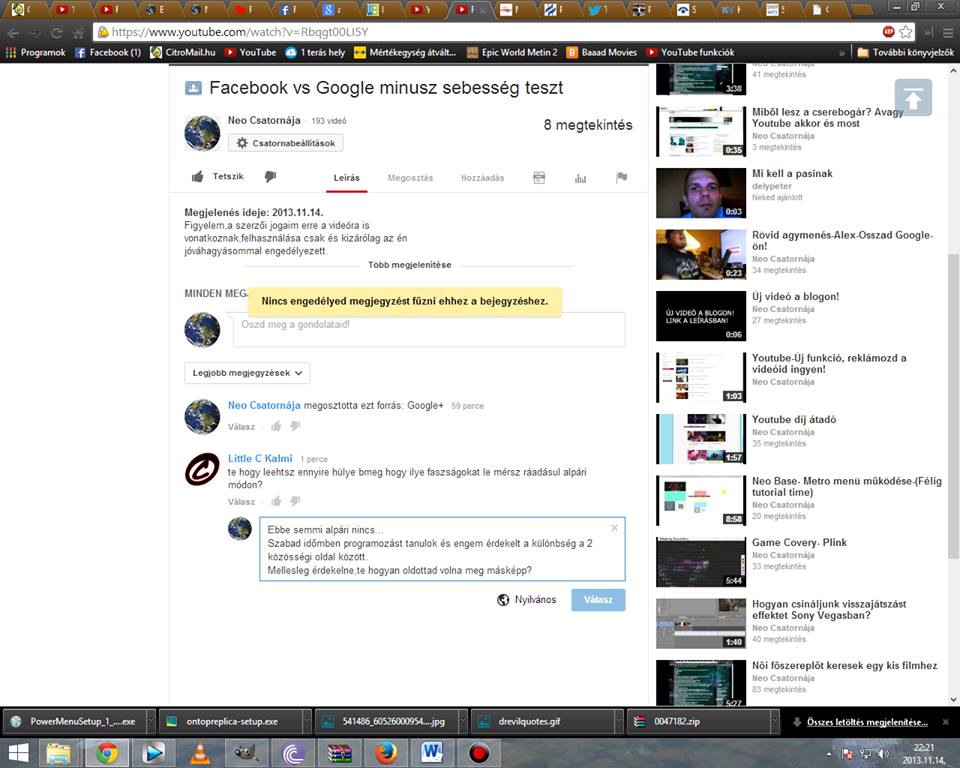The height and width of the screenshot is (768, 960).
Task: Click the browser address bar URL
Action: (x=240, y=32)
